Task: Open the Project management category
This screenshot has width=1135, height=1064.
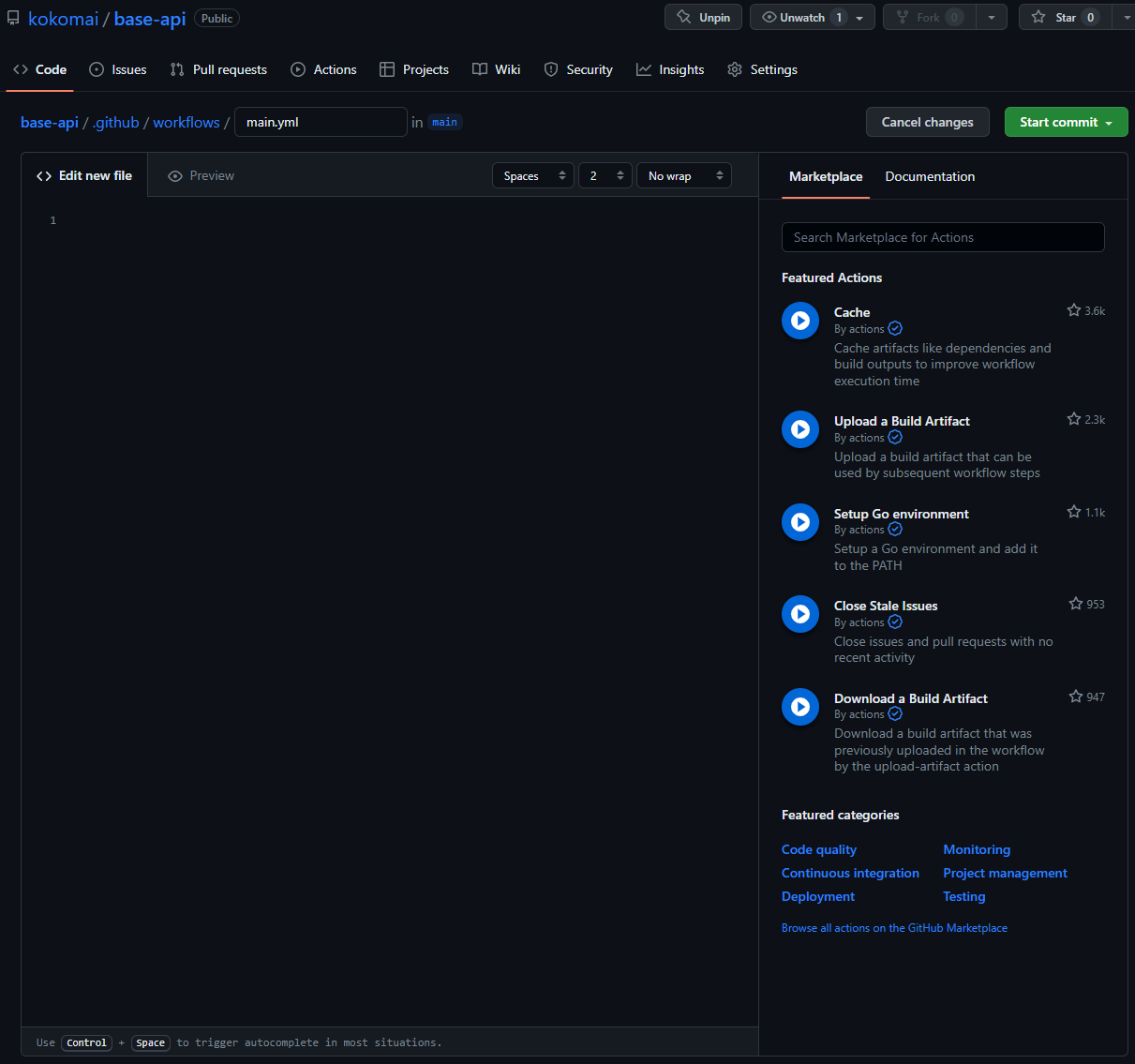Action: click(x=1005, y=873)
